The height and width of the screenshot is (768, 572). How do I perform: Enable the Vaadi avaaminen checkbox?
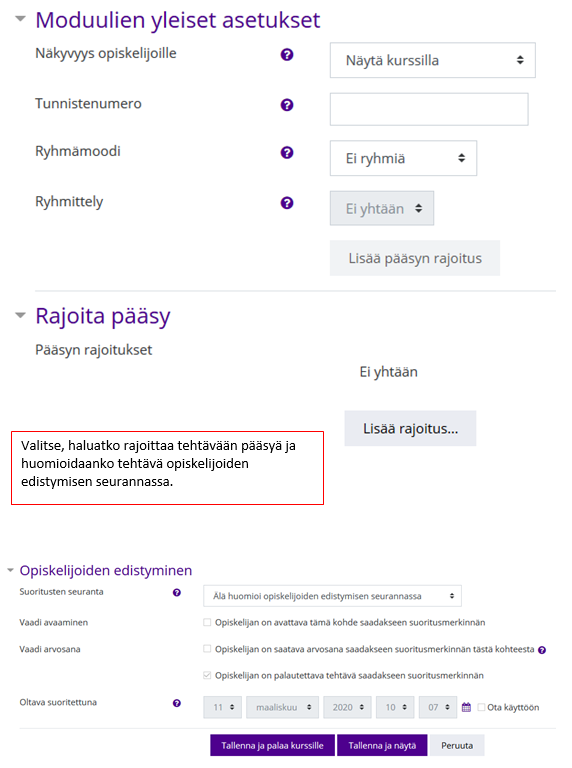point(207,623)
